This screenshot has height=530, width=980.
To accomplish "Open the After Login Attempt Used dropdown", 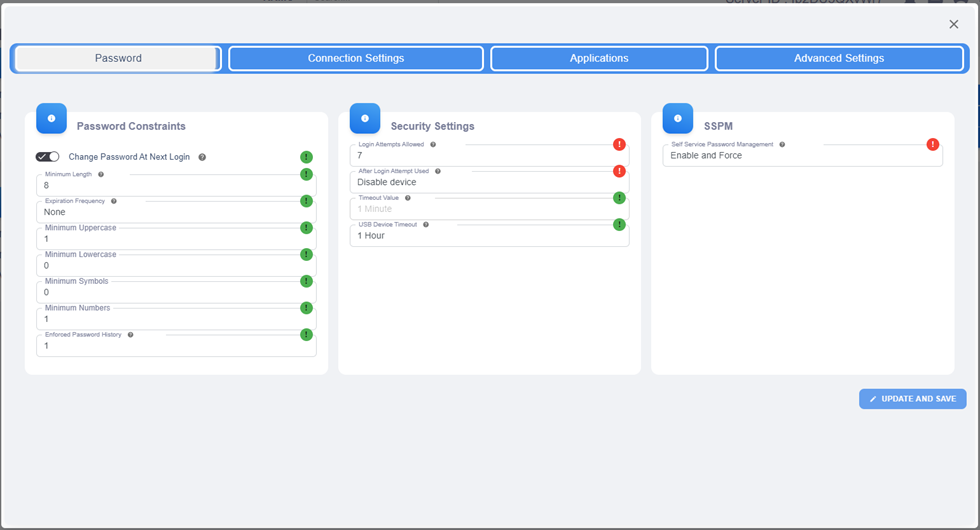I will pyautogui.click(x=488, y=182).
